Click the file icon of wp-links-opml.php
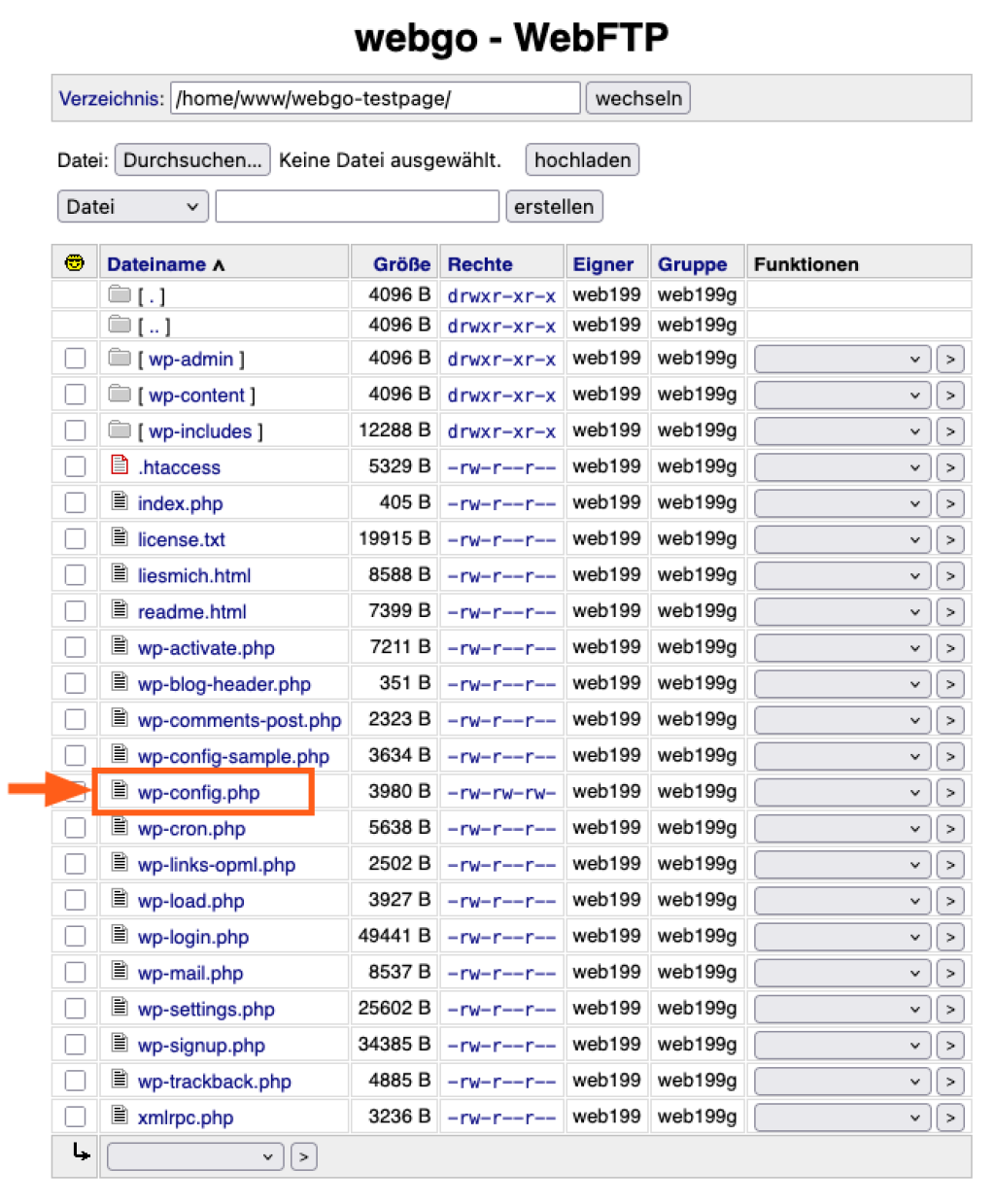Viewport: 995px width, 1204px height. pos(120,862)
